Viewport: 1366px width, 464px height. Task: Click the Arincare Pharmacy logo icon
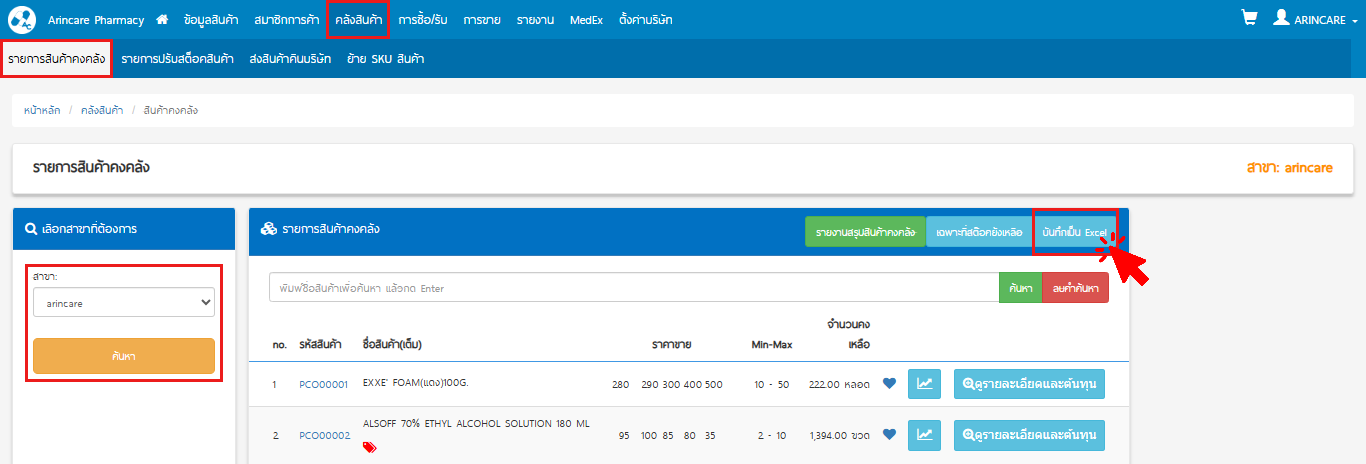point(22,19)
